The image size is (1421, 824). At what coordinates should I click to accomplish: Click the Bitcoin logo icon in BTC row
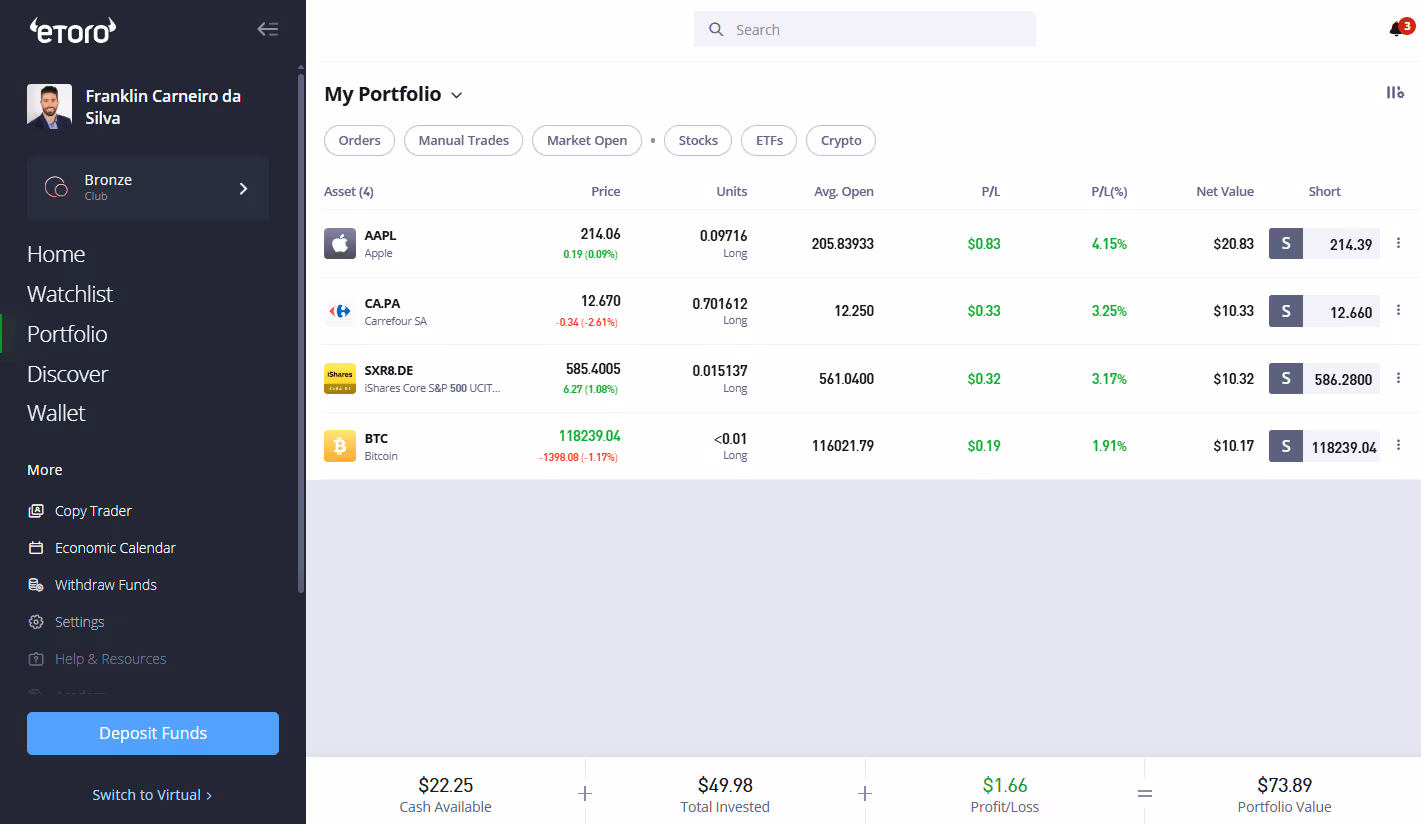[340, 446]
